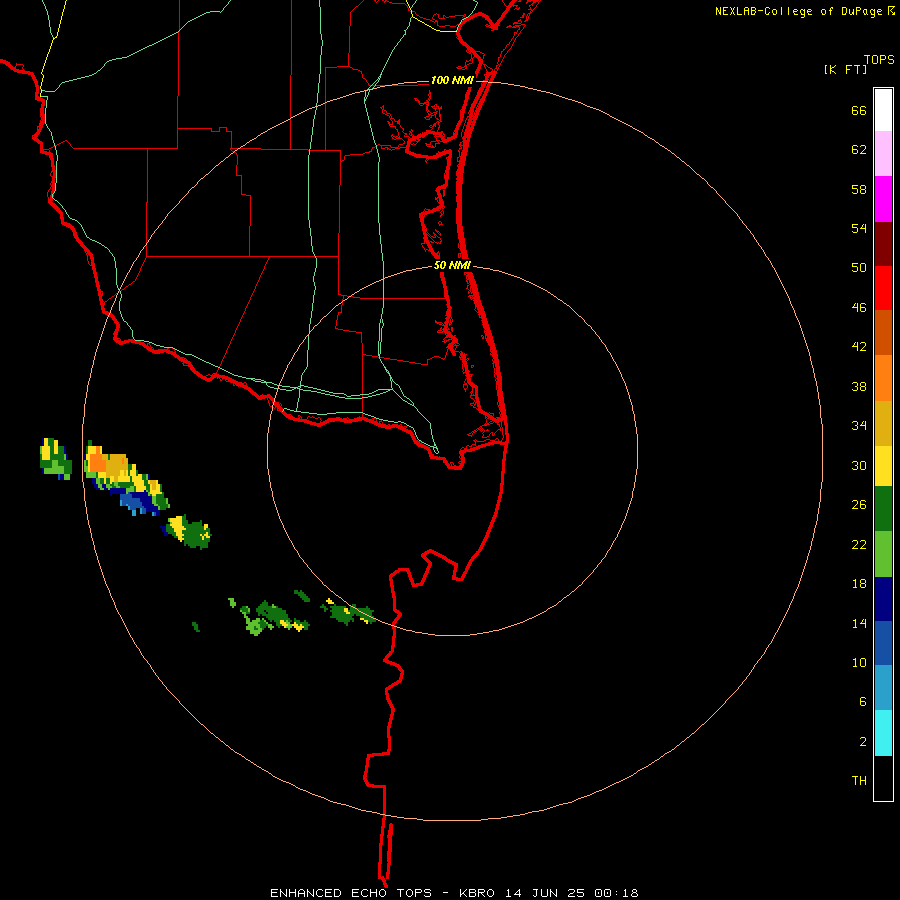Click the 2 legend tick label
900x900 pixels.
click(x=863, y=742)
